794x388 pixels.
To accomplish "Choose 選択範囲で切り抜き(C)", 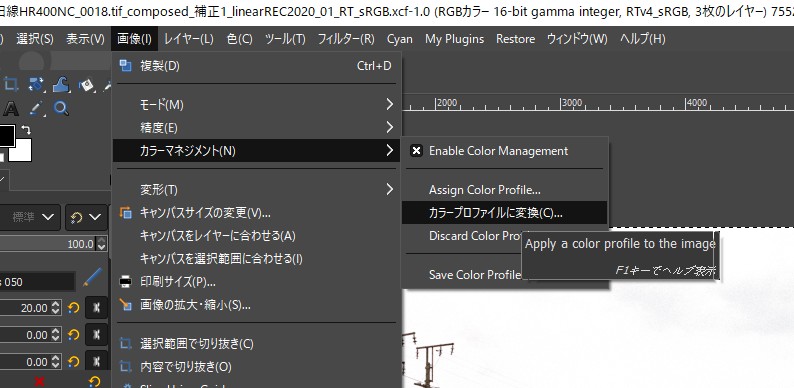I will point(257,344).
